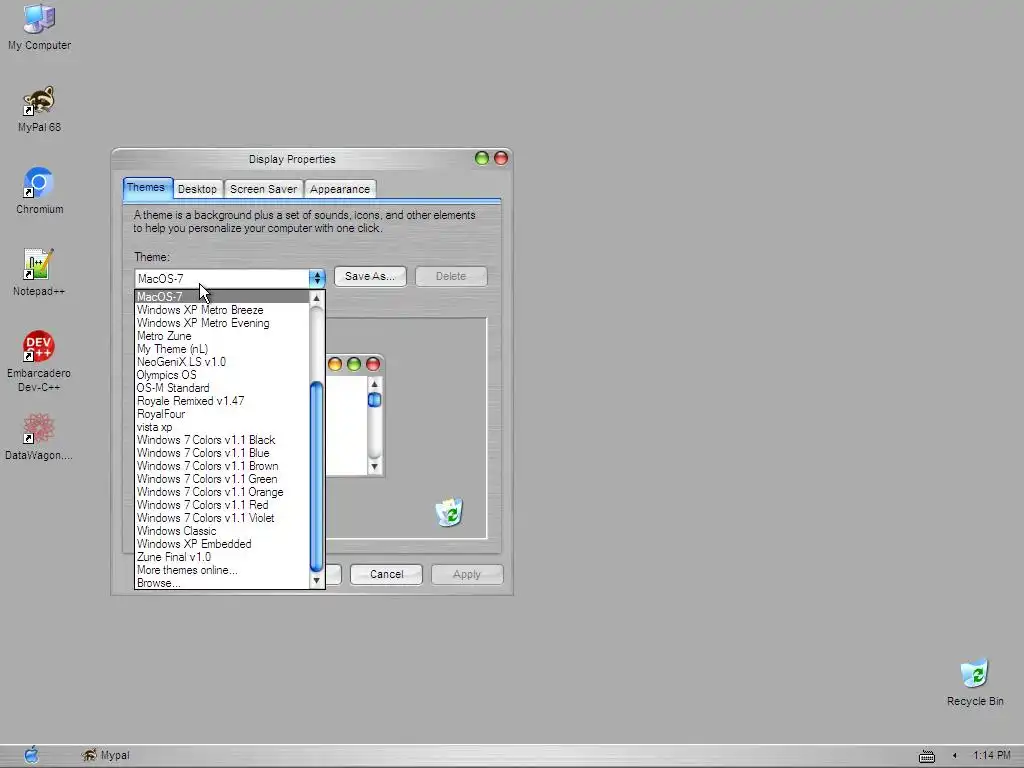Click the Delete button
The image size is (1024, 768).
pos(451,276)
